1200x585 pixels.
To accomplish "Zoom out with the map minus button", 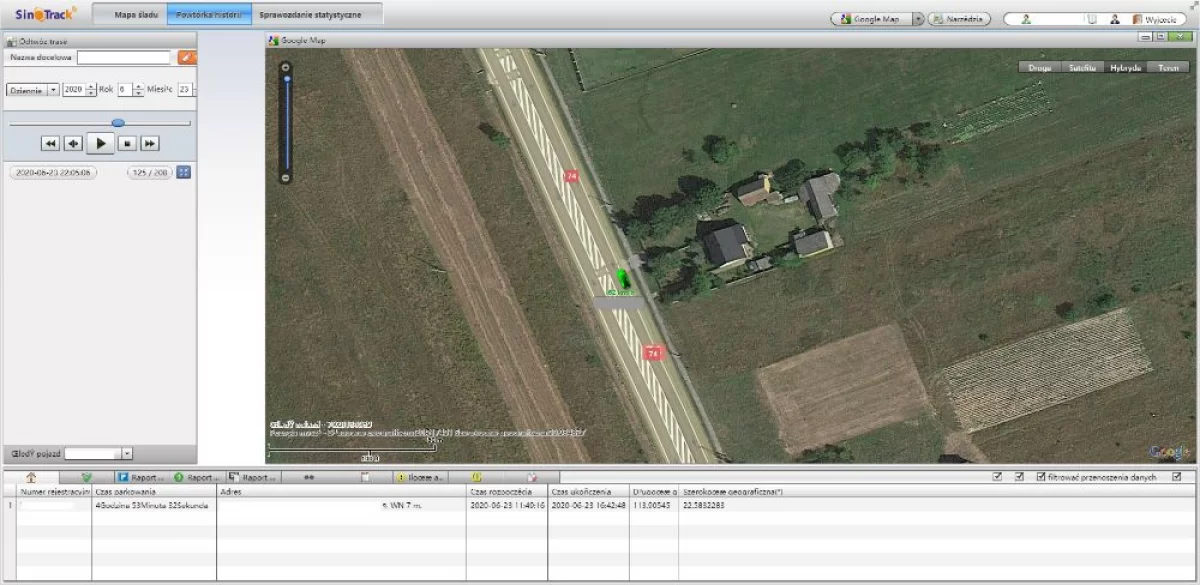I will (x=286, y=178).
